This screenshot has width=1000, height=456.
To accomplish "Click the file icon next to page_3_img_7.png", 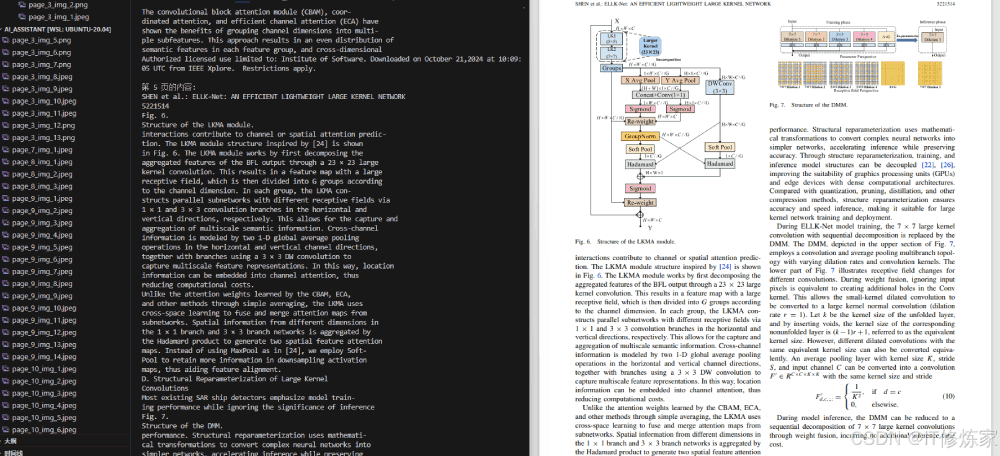I will point(6,64).
